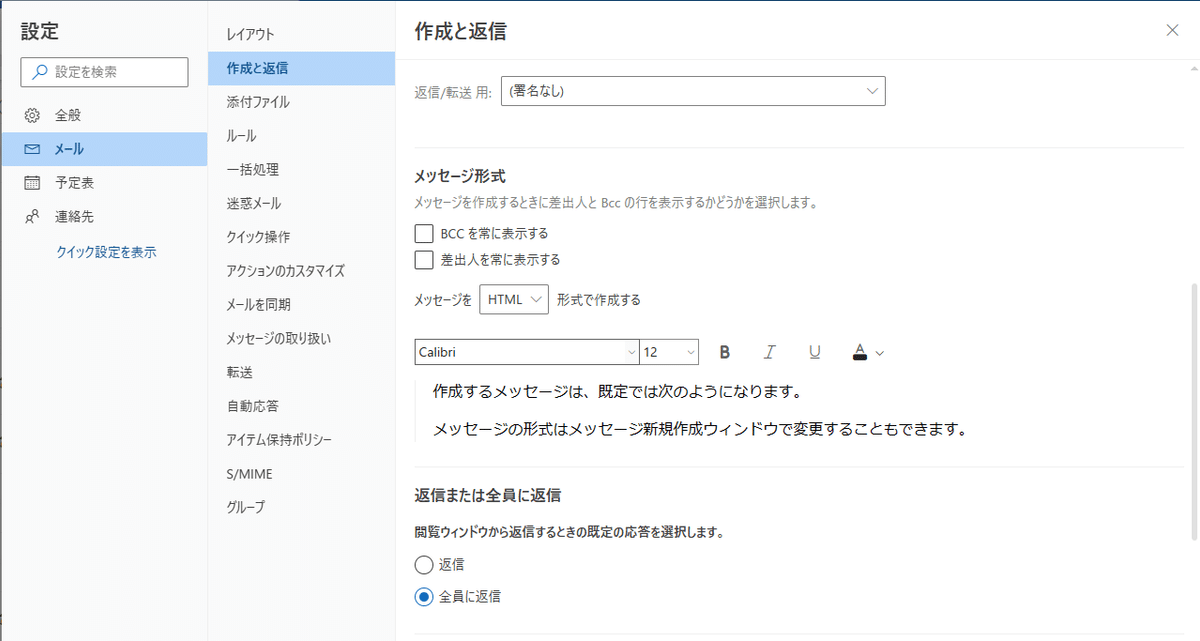Image resolution: width=1200 pixels, height=641 pixels.
Task: Click the Underline formatting icon
Action: [x=815, y=352]
